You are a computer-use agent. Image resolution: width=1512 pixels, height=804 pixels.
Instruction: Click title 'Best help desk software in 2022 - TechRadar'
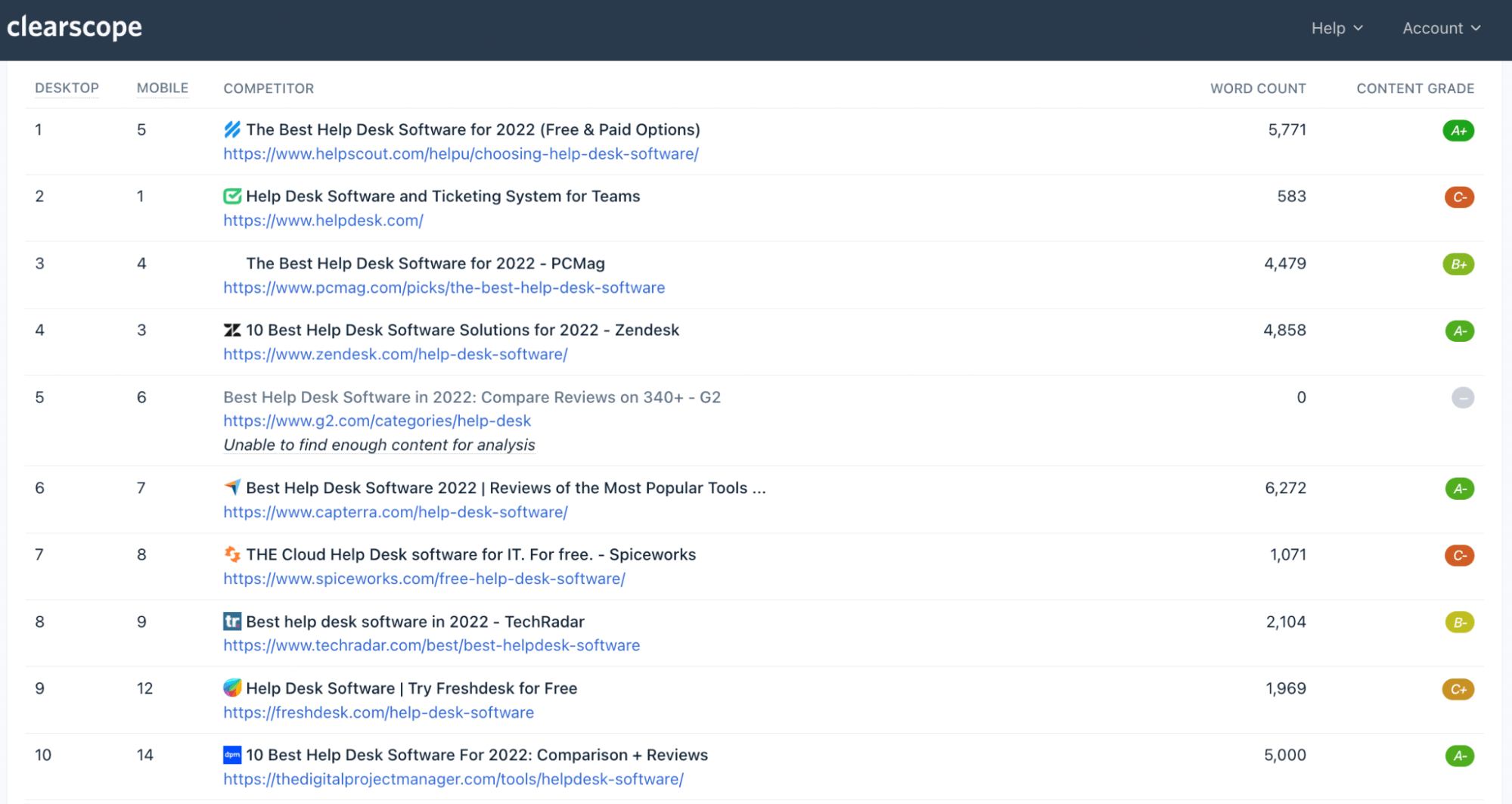415,622
